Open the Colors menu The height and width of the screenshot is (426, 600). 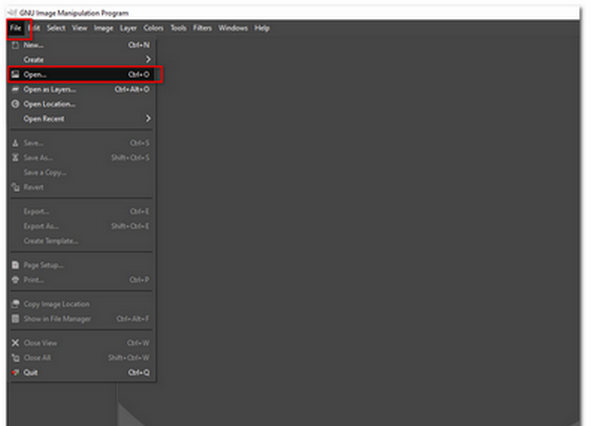[x=153, y=28]
